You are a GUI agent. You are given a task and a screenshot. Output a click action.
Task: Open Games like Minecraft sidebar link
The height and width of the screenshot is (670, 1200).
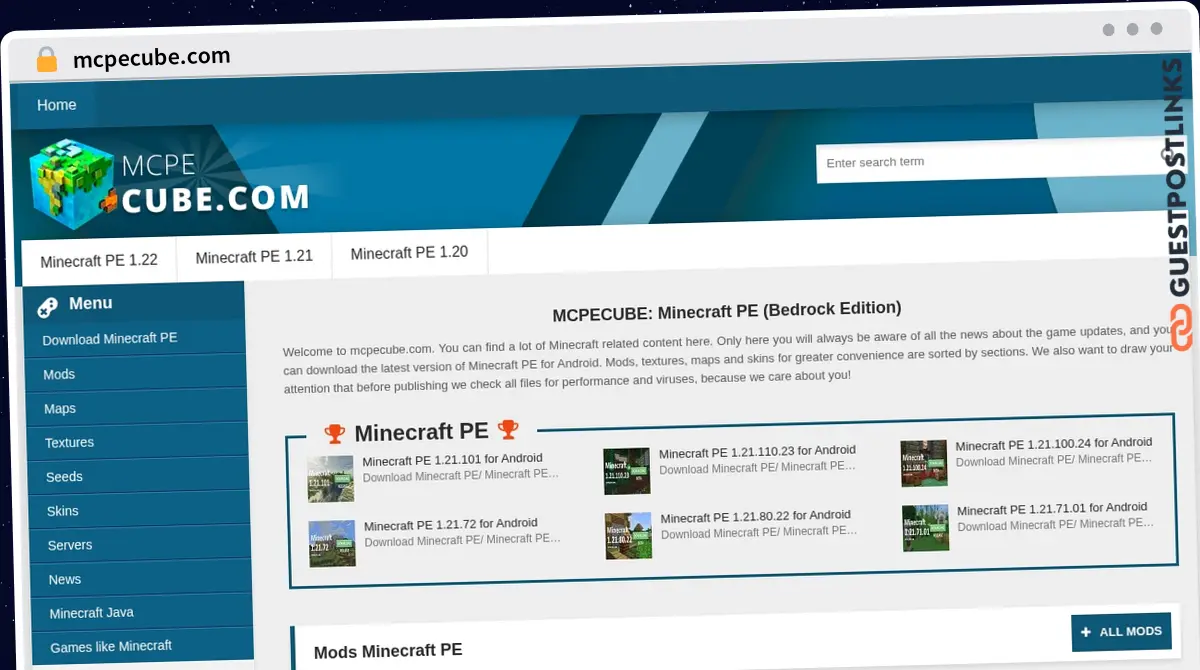pyautogui.click(x=143, y=646)
